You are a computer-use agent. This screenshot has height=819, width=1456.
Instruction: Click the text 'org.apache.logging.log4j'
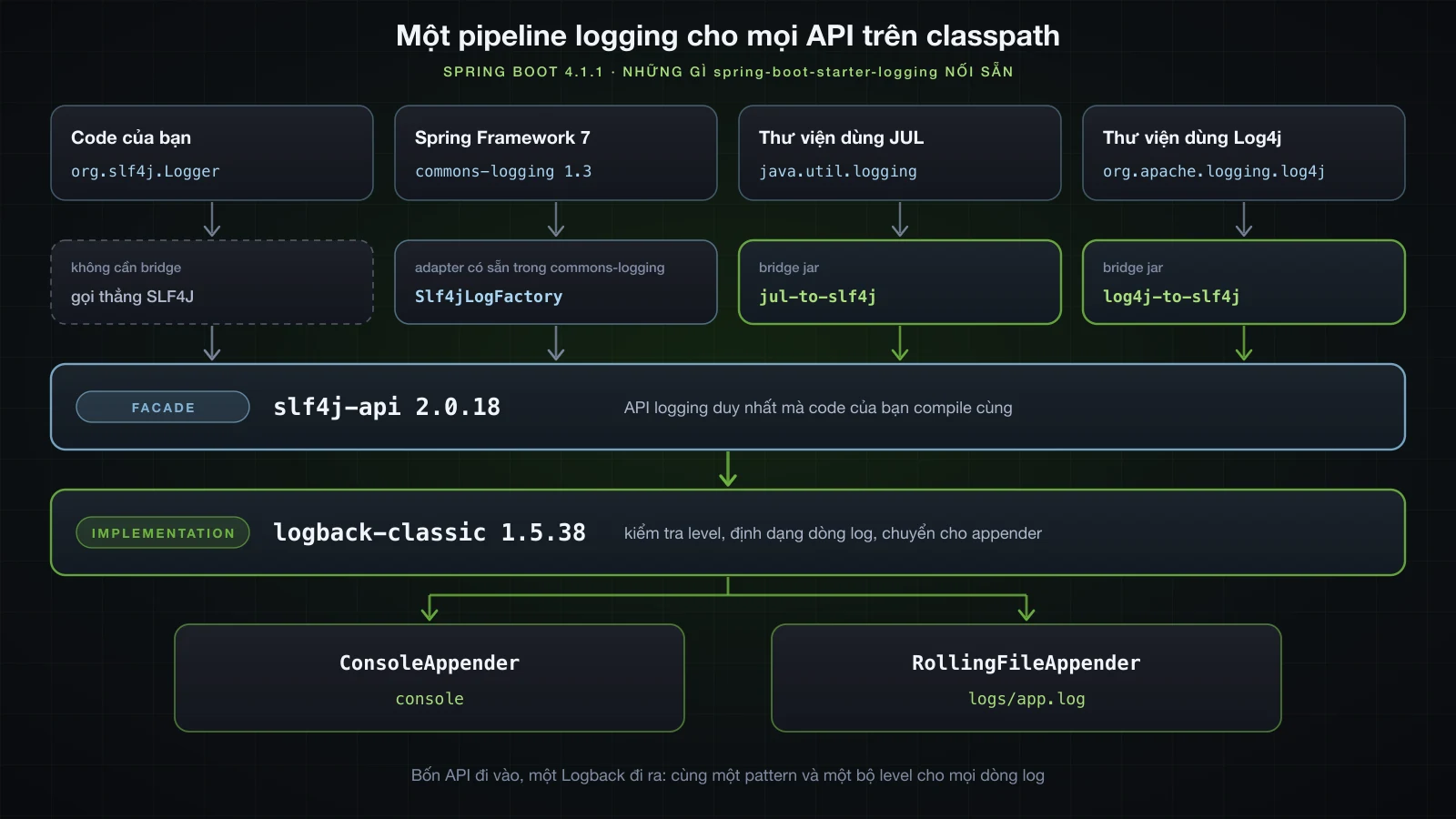click(1214, 171)
